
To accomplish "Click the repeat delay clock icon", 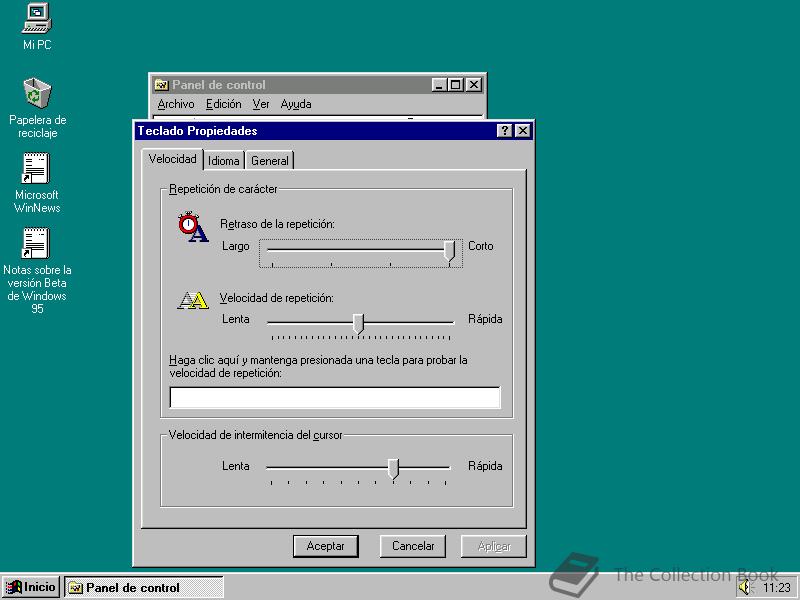I will [193, 227].
